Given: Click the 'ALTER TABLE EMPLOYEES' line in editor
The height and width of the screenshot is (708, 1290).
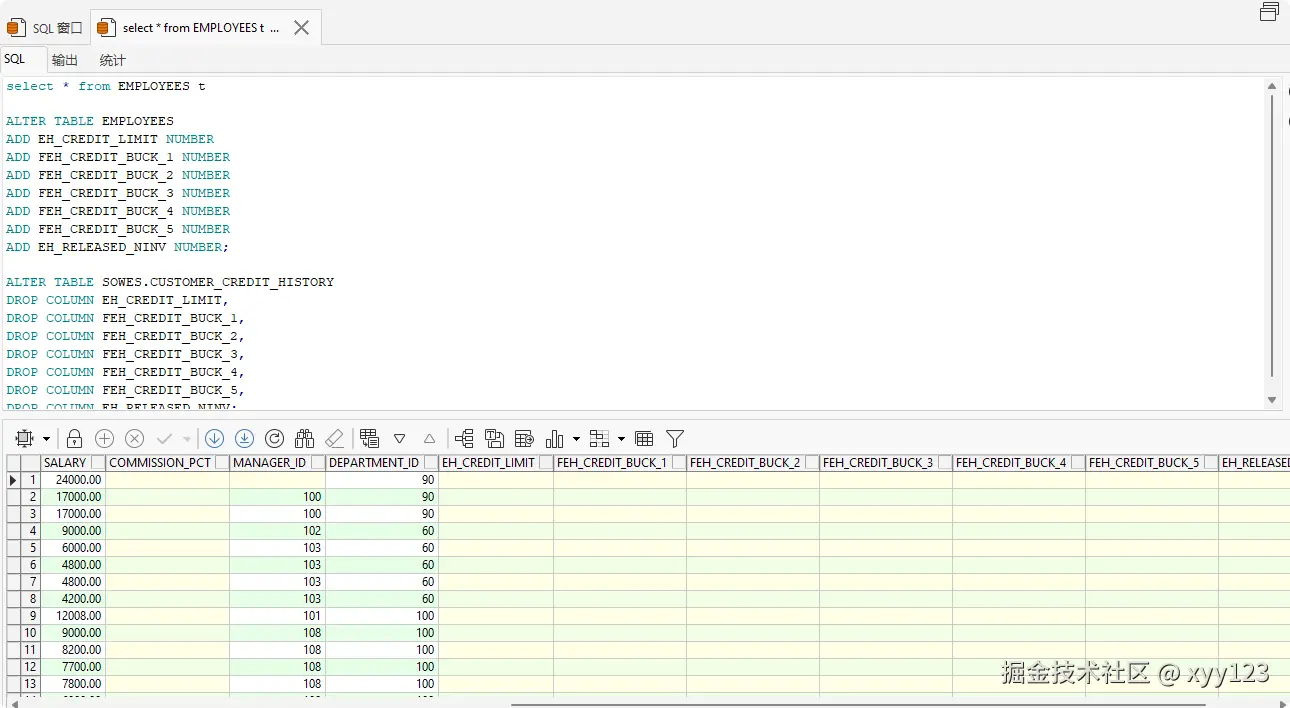Looking at the screenshot, I should pyautogui.click(x=90, y=121).
